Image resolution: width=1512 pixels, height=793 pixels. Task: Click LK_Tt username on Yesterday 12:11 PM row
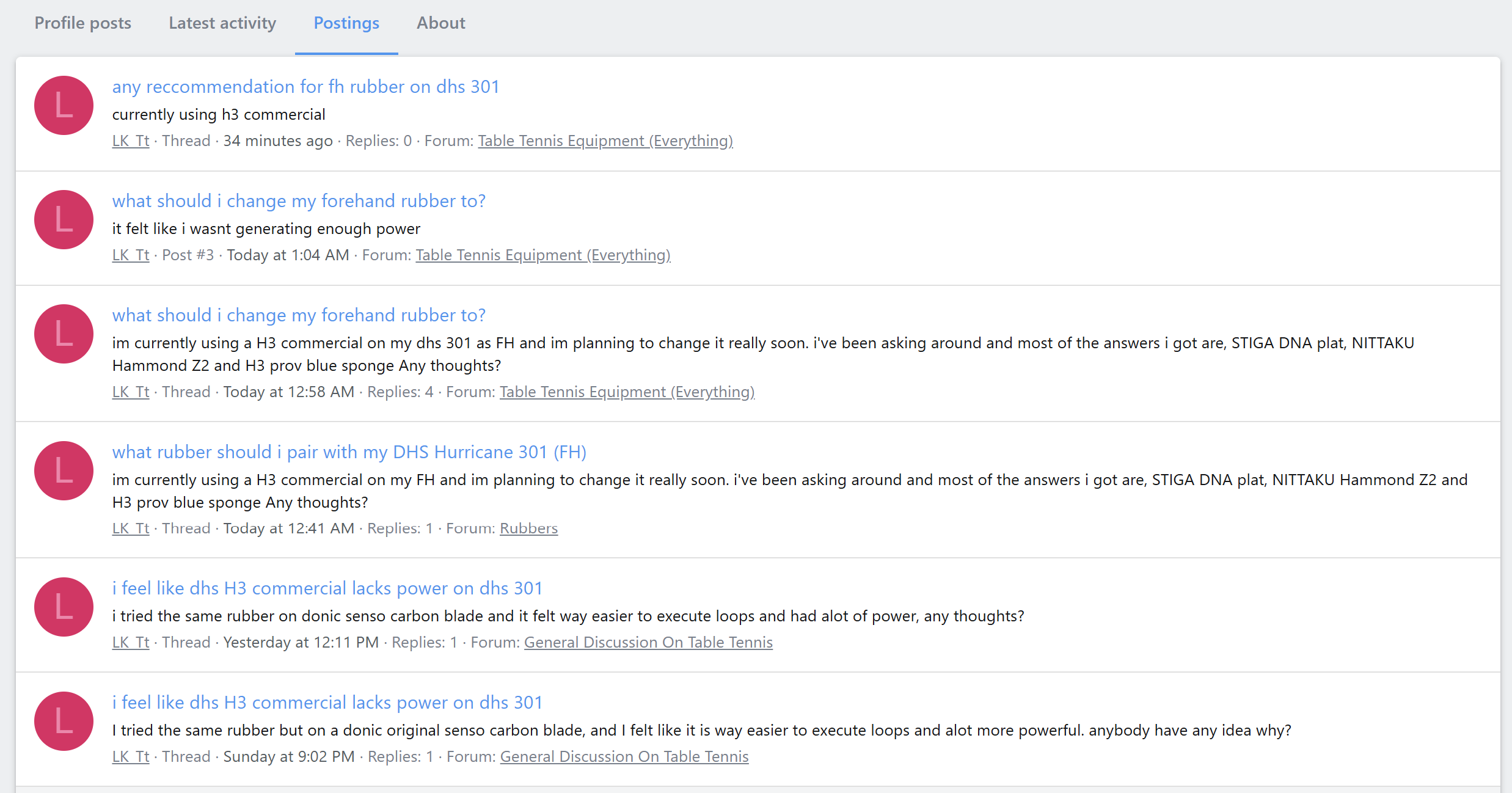coord(131,643)
